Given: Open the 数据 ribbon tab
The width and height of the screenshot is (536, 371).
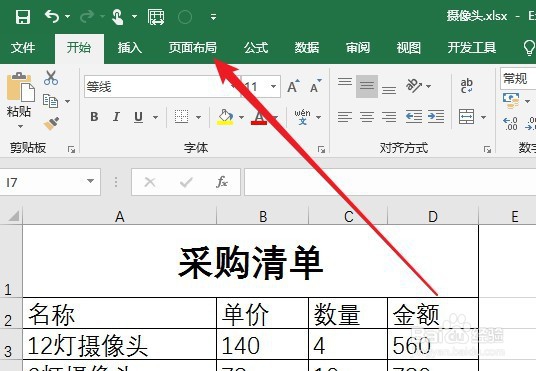Looking at the screenshot, I should (x=307, y=48).
